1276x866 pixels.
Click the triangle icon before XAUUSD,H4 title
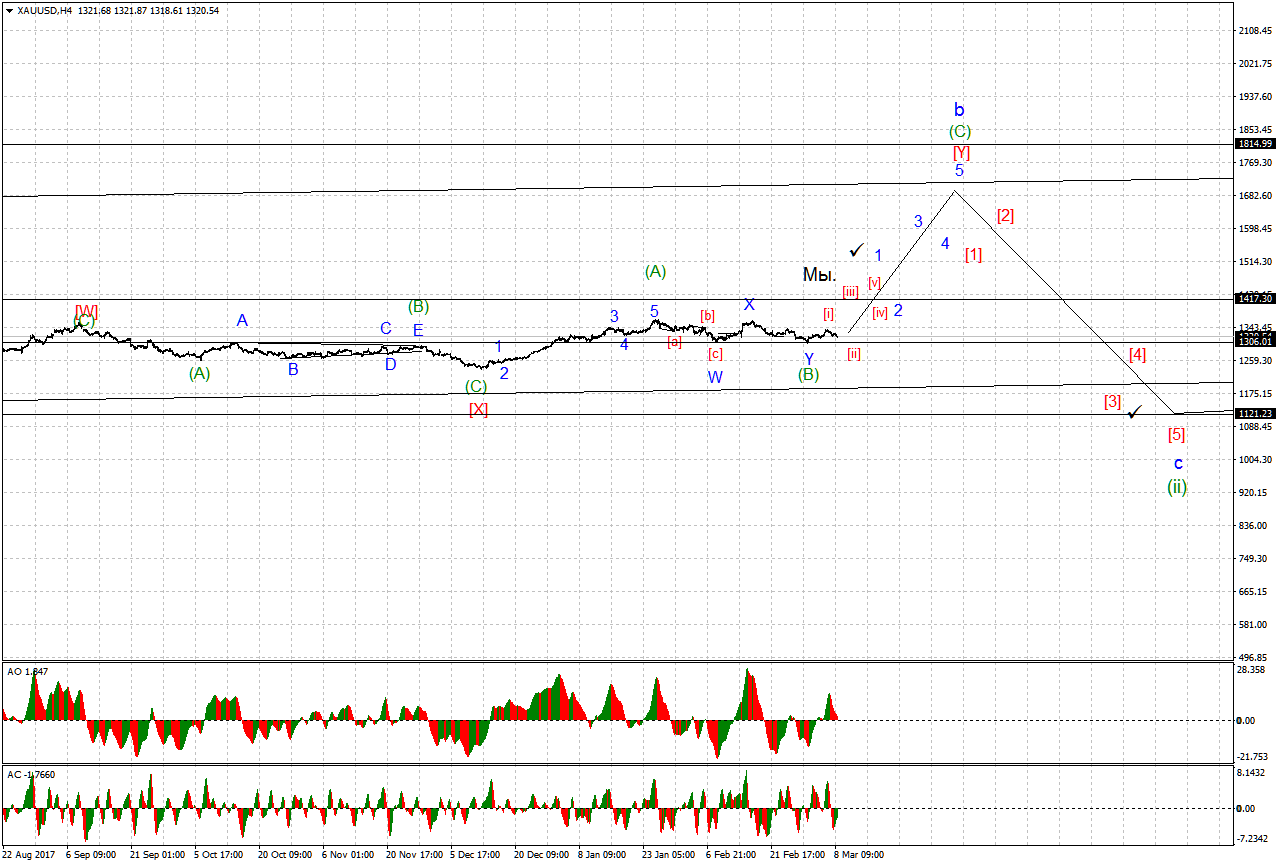pyautogui.click(x=9, y=11)
